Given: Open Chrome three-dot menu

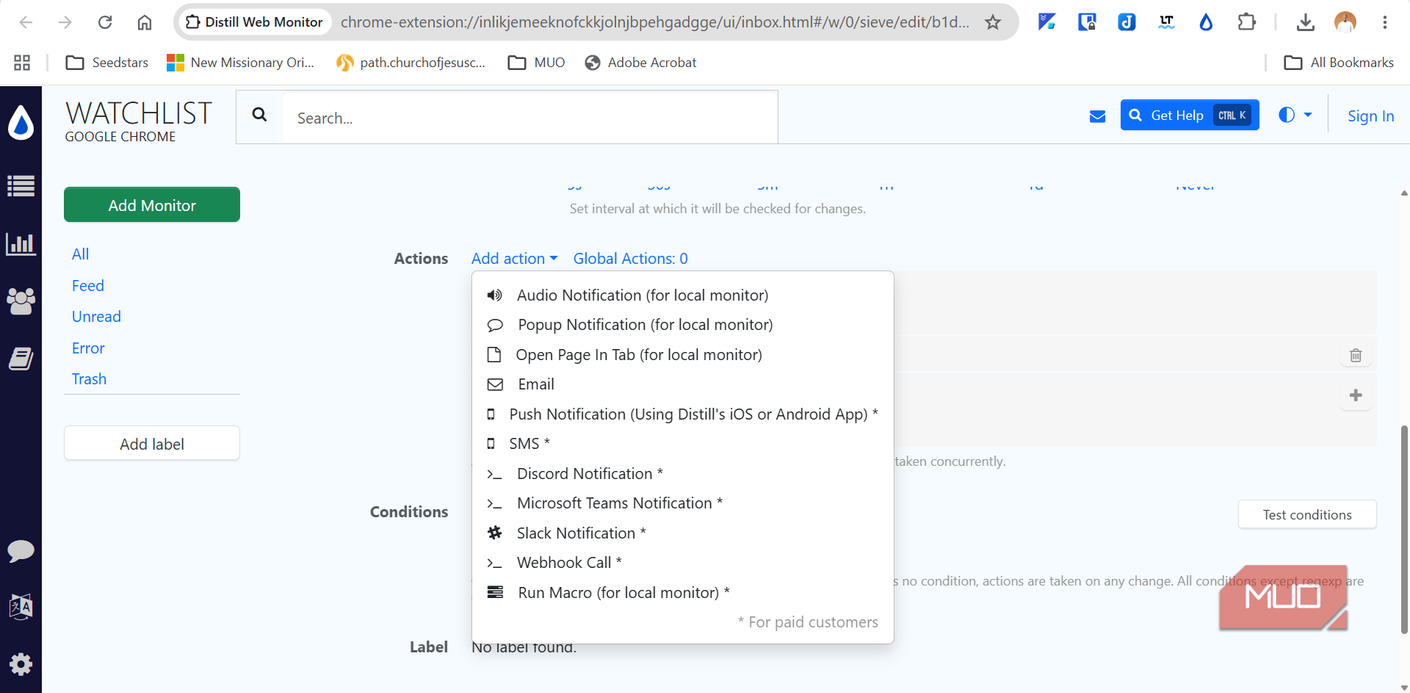Looking at the screenshot, I should point(1385,22).
